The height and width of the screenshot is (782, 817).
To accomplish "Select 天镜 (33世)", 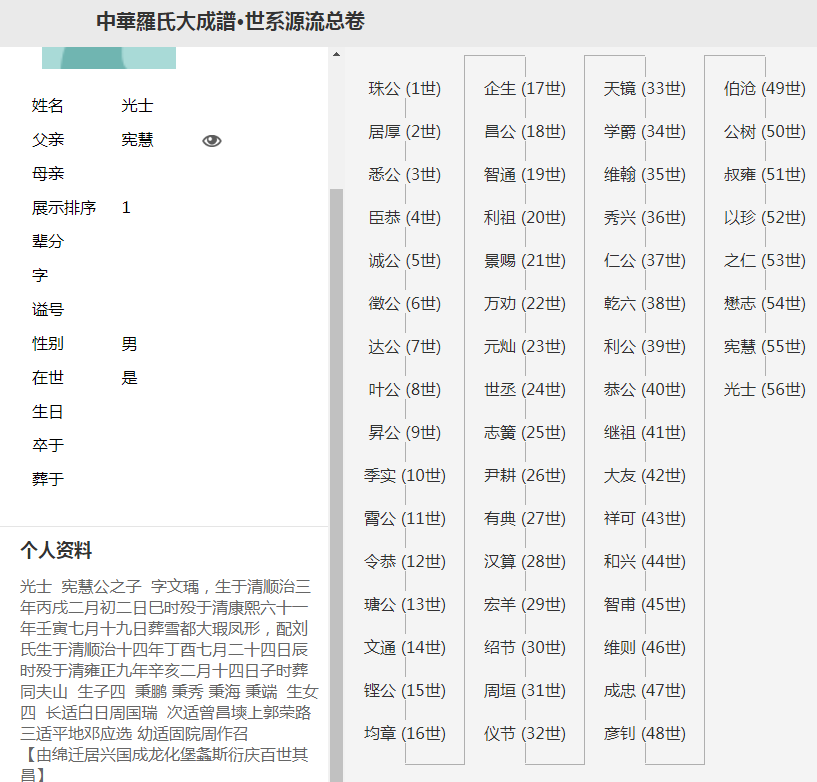I will click(645, 89).
